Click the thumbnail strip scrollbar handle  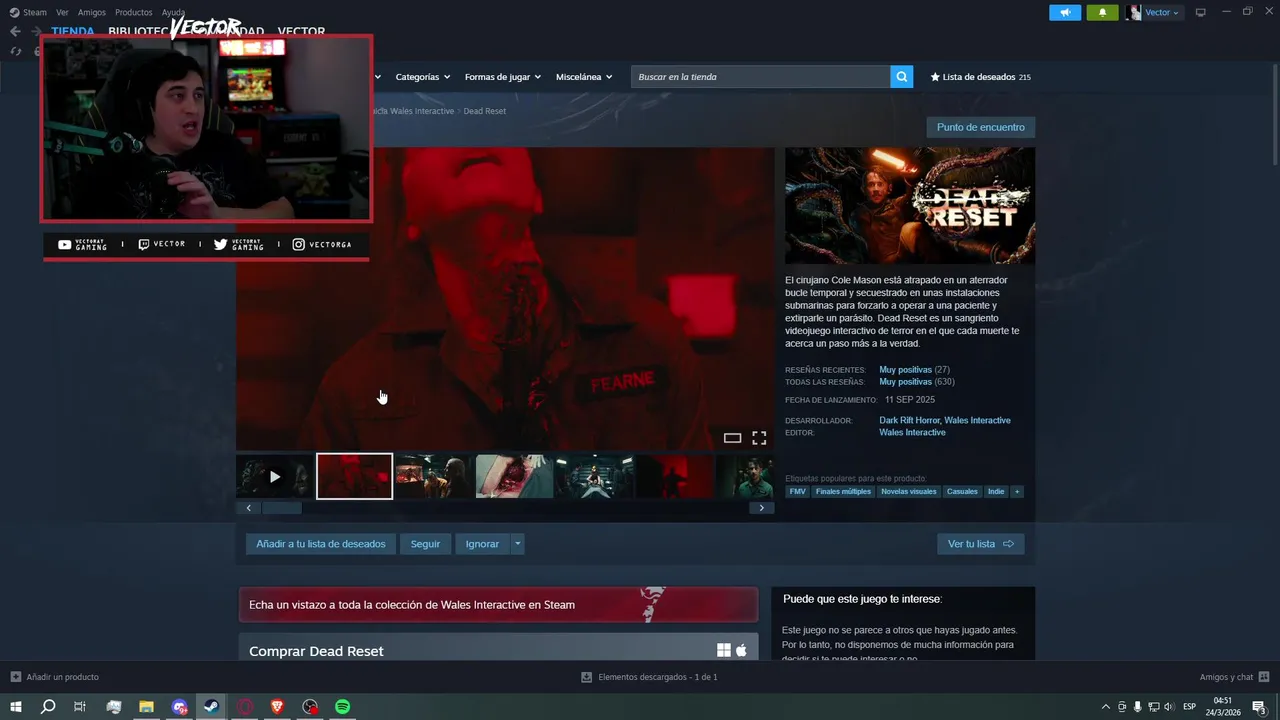282,508
